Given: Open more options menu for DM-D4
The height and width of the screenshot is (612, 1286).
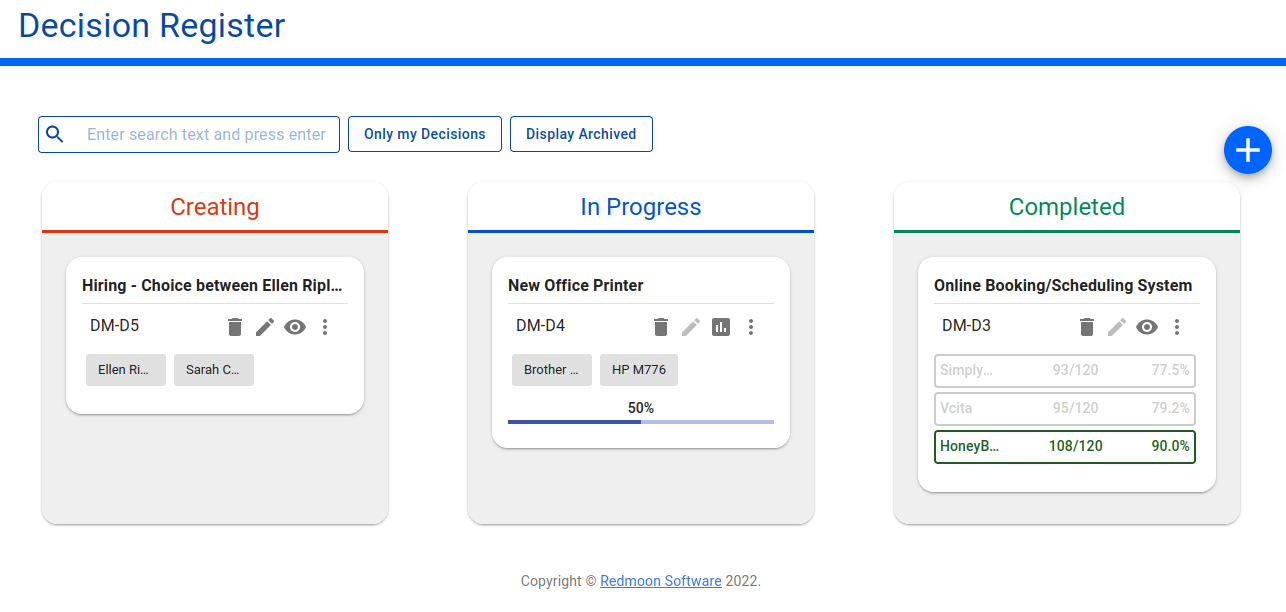Looking at the screenshot, I should (x=751, y=327).
